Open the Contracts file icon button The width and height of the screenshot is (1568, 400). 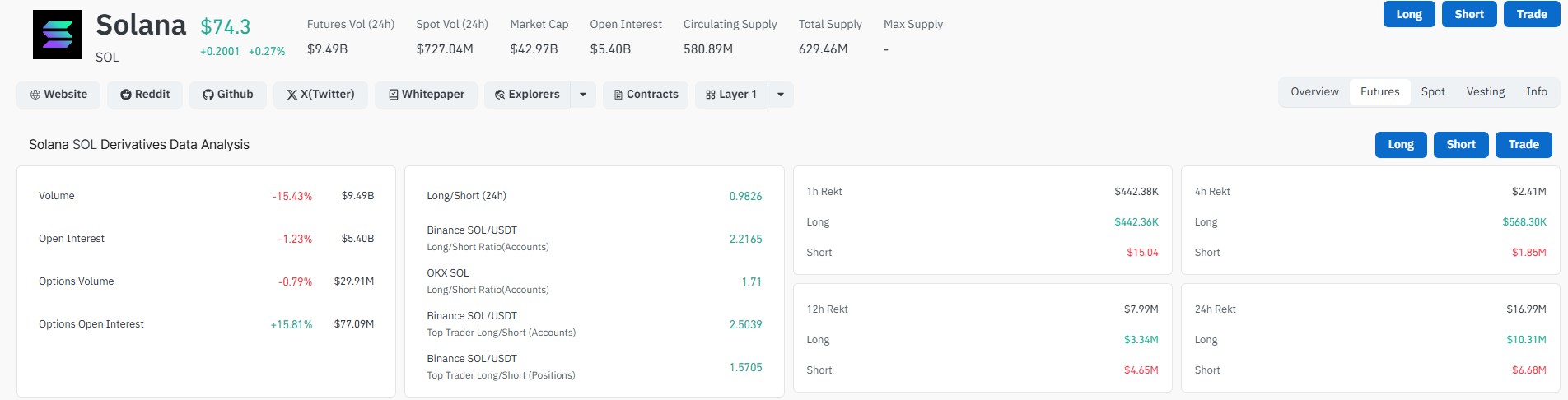click(x=646, y=95)
